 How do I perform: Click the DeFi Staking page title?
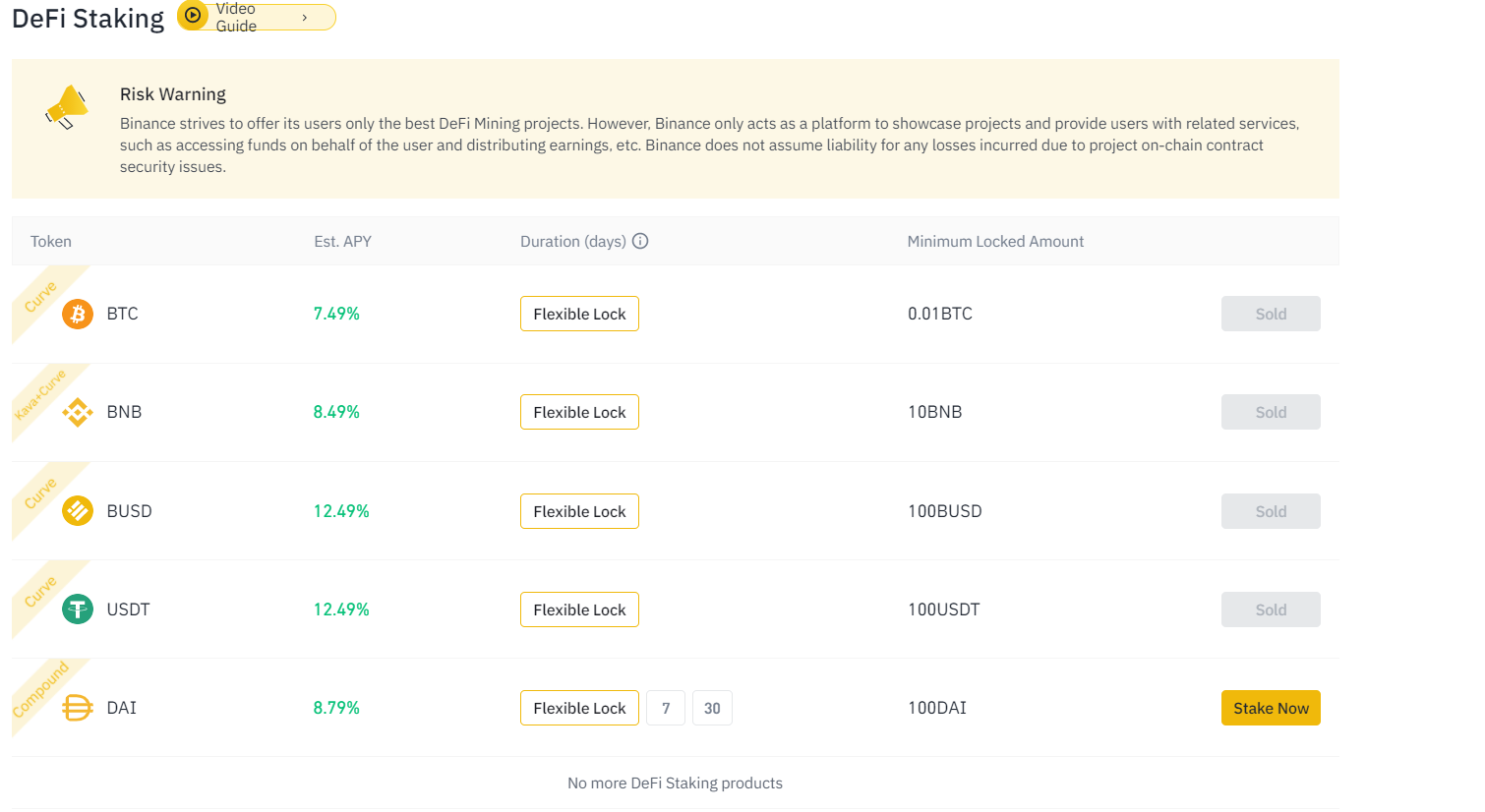89,19
